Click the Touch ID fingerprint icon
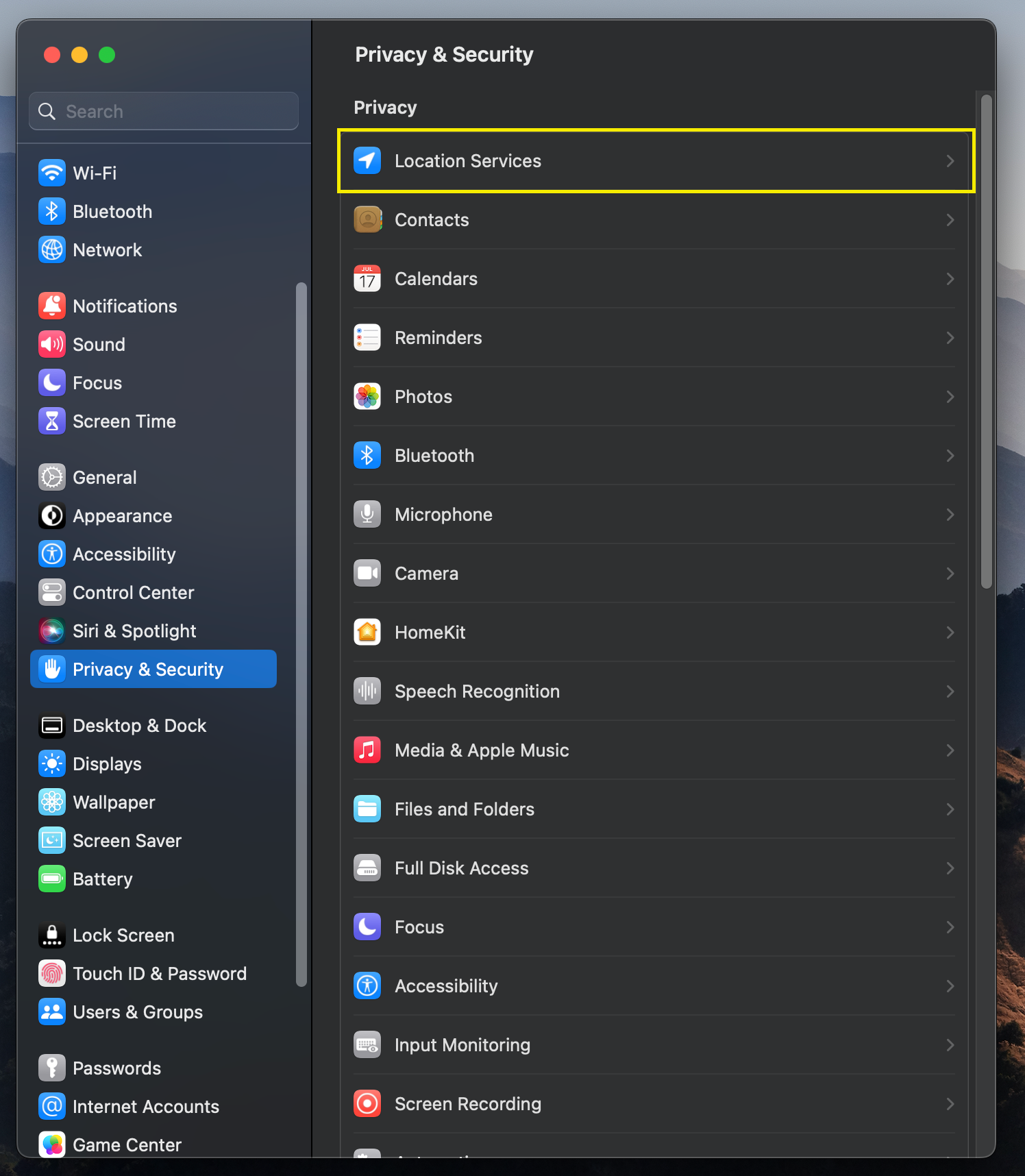Image resolution: width=1025 pixels, height=1176 pixels. point(52,973)
